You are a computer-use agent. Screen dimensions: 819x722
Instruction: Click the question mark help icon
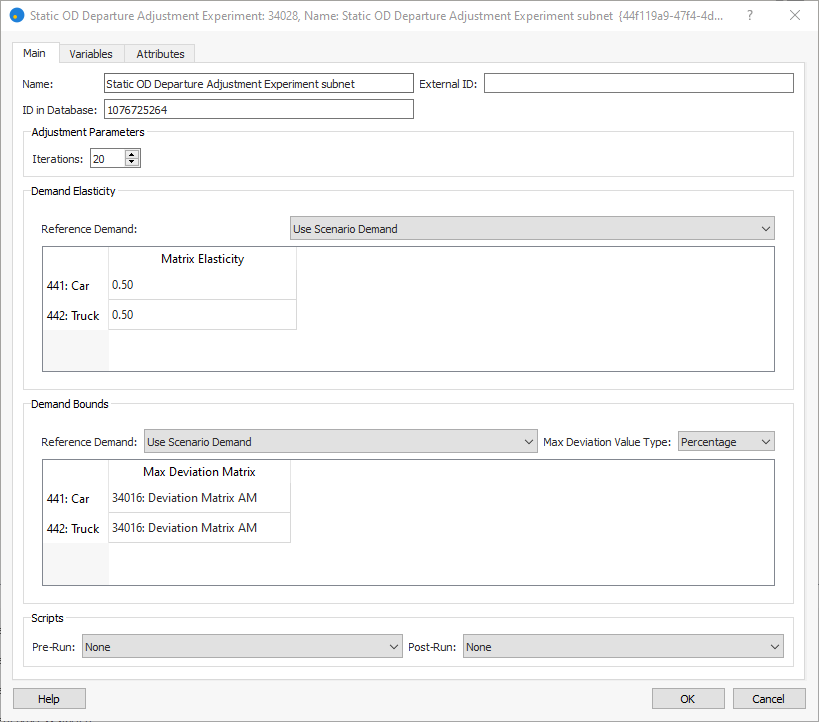point(750,16)
